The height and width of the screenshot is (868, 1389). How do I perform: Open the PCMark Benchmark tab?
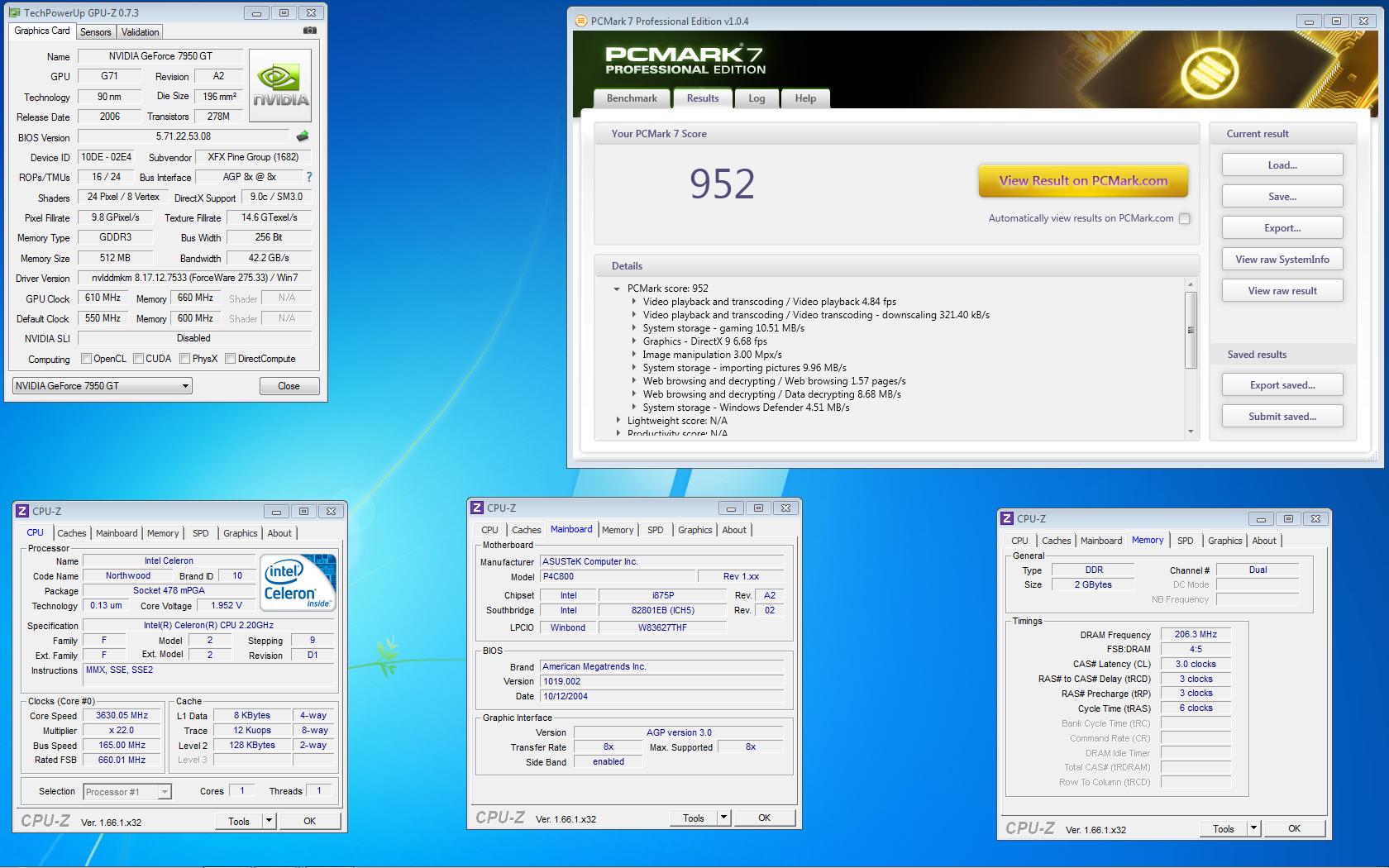click(x=632, y=98)
